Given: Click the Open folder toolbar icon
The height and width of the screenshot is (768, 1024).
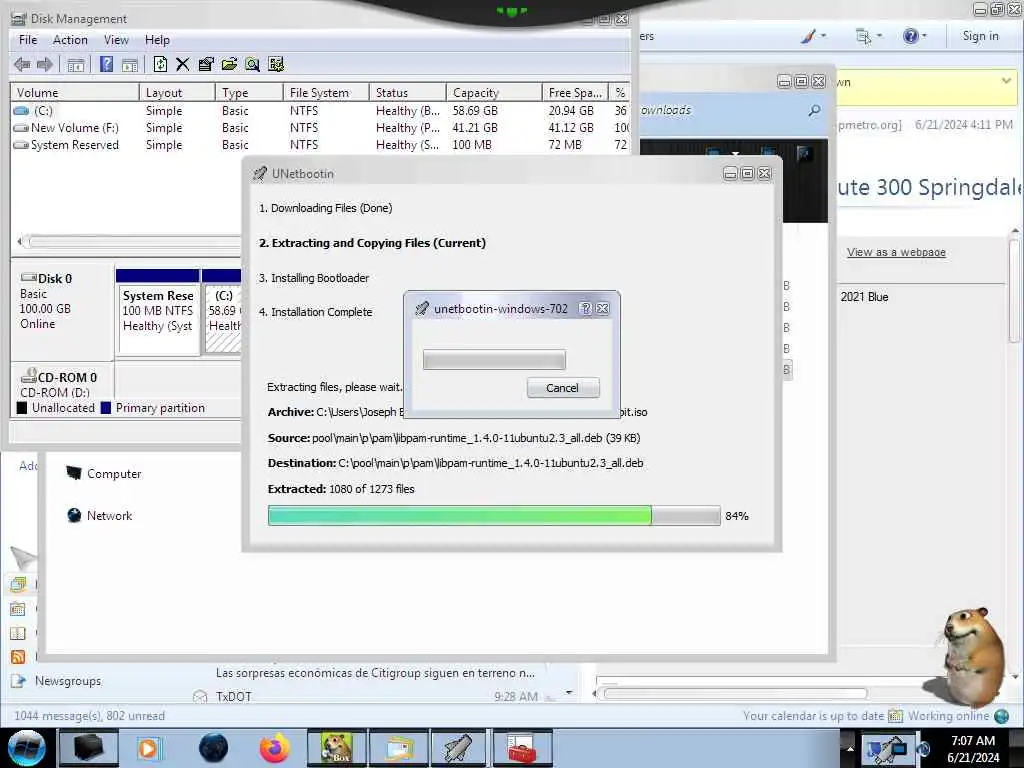Looking at the screenshot, I should pyautogui.click(x=229, y=64).
